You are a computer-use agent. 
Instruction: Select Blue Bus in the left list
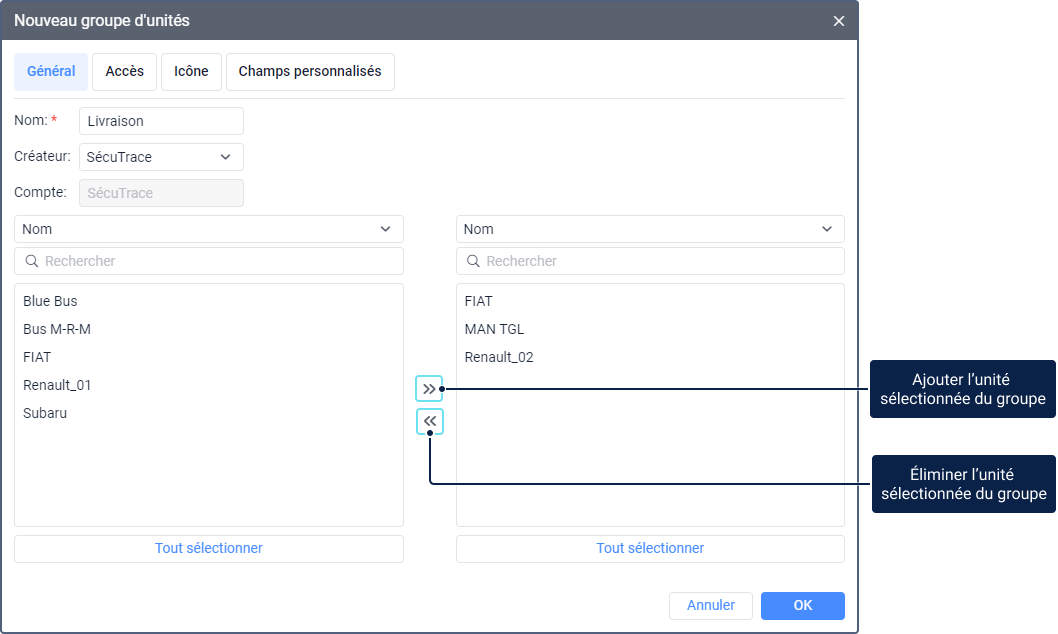[50, 301]
